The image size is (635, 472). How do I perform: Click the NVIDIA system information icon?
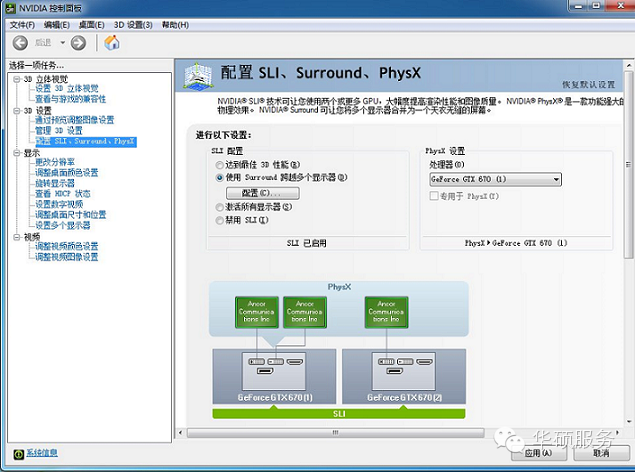[19, 454]
